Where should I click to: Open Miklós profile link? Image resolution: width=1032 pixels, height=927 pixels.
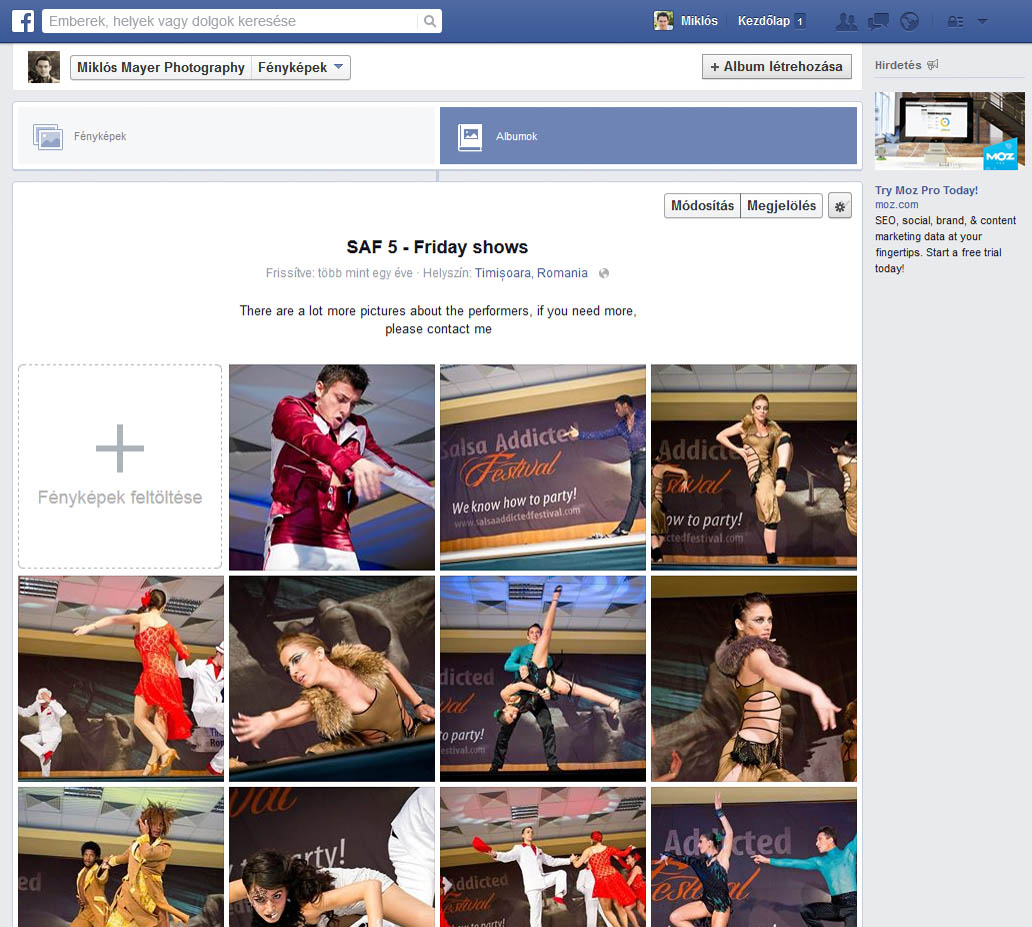point(699,21)
